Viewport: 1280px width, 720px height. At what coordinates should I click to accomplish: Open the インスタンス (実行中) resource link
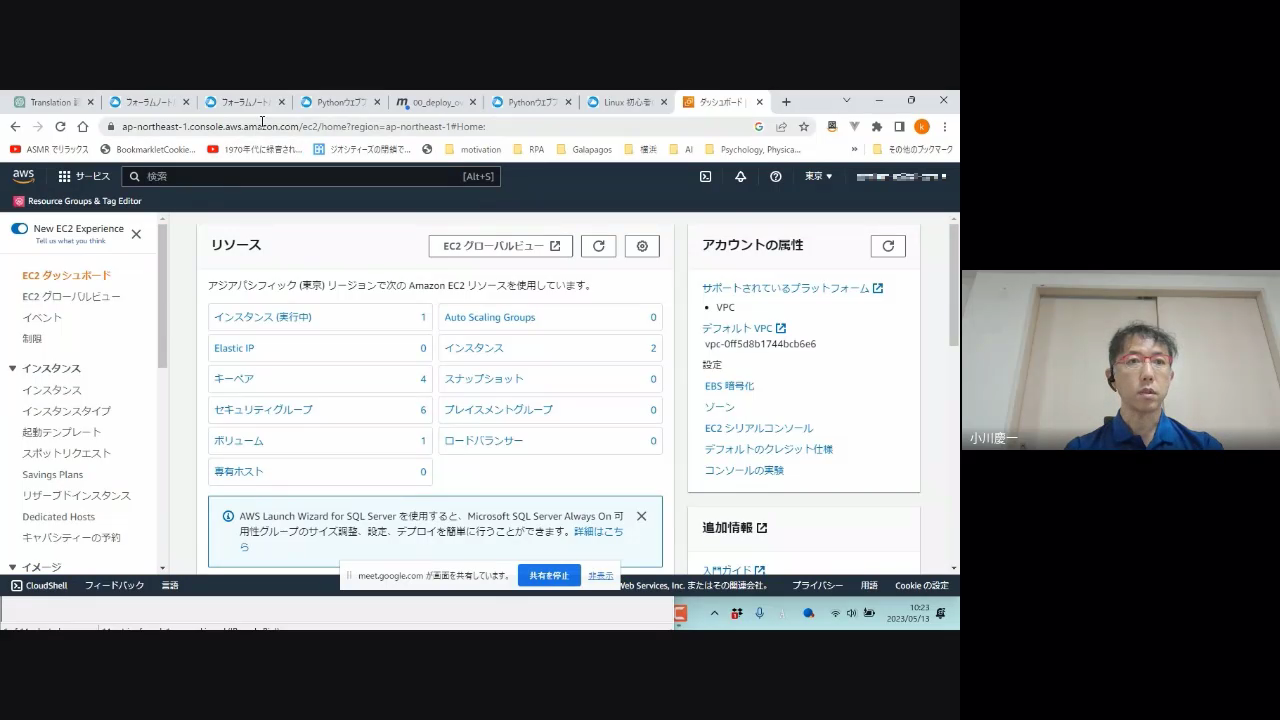pyautogui.click(x=262, y=317)
